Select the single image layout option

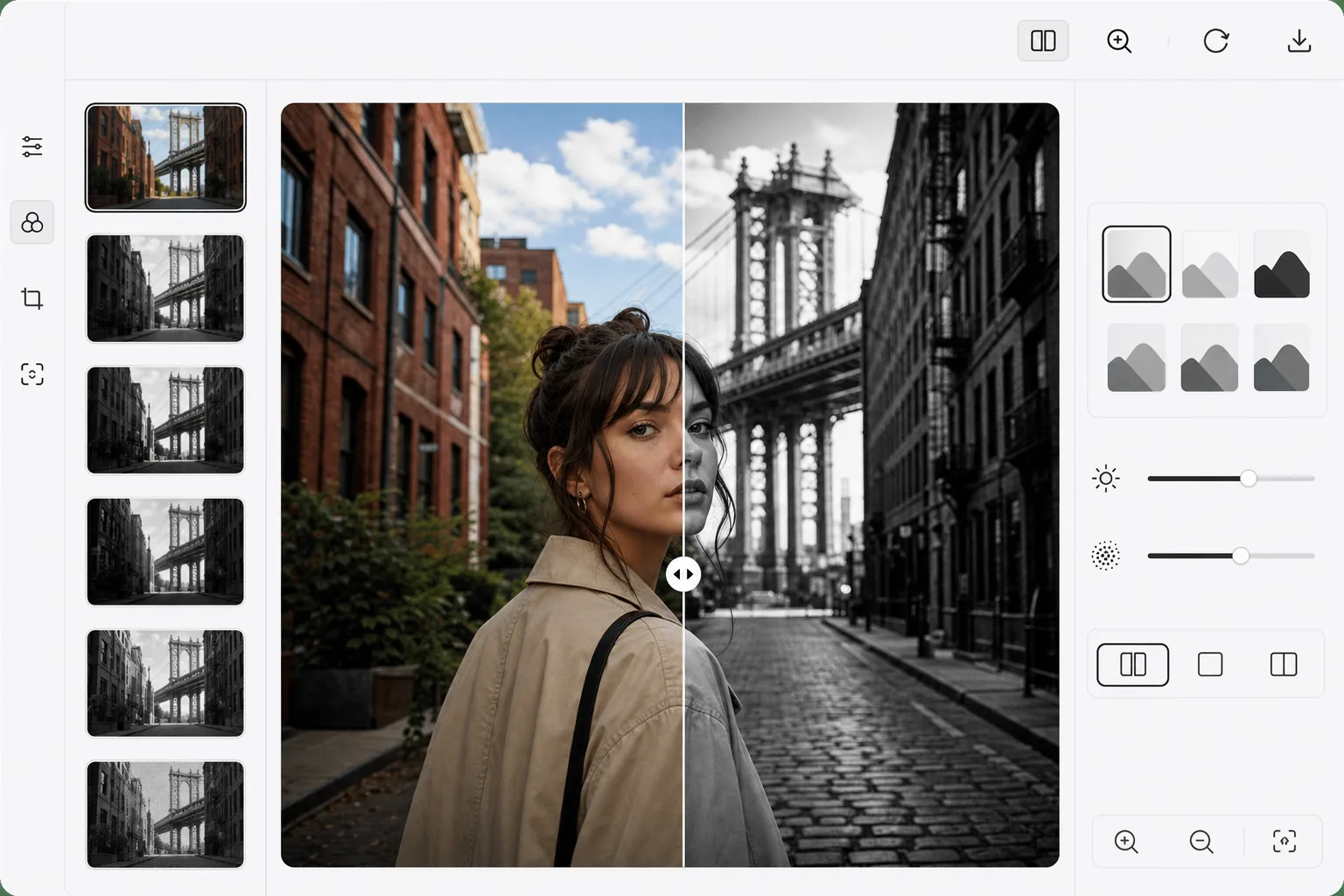(1210, 665)
